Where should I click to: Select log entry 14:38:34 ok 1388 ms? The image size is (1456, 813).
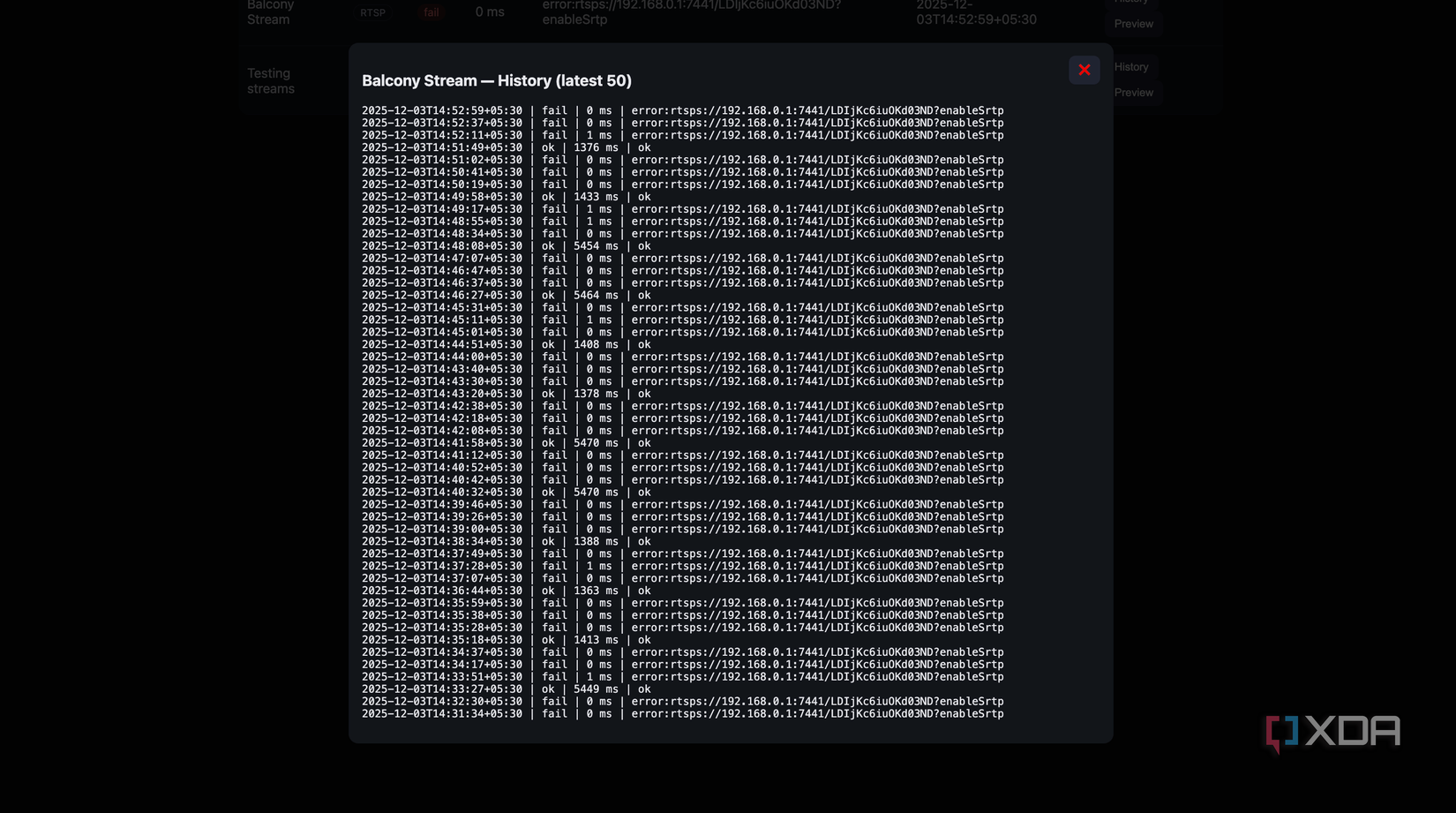[x=507, y=541]
